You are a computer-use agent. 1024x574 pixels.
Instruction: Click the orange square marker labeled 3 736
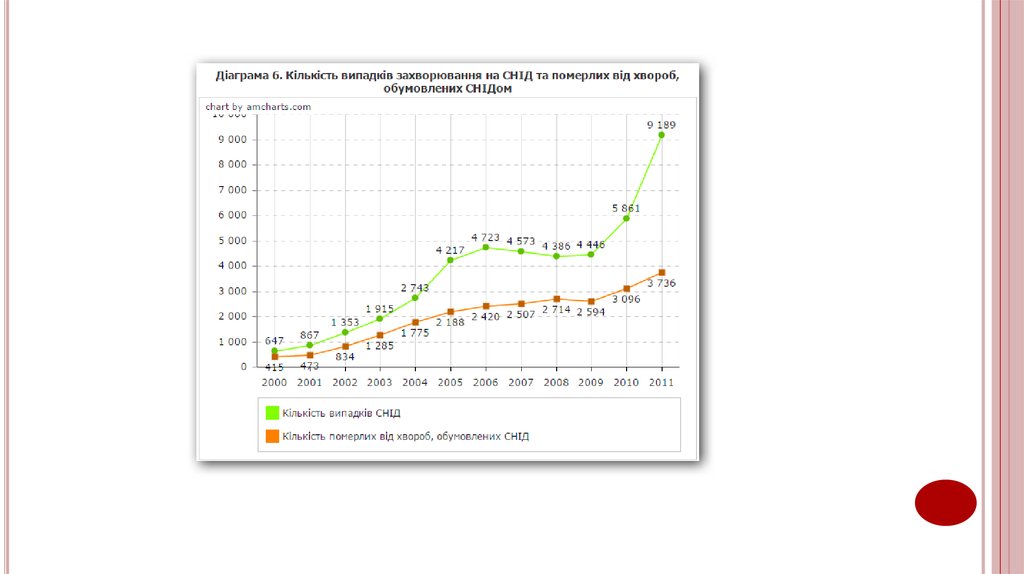[661, 273]
